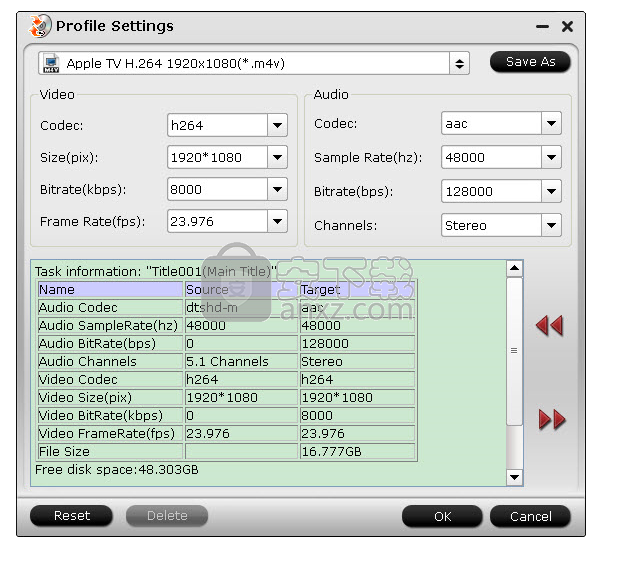Click the Video Size(pix) row name
This screenshot has height=567, width=618.
110,398
